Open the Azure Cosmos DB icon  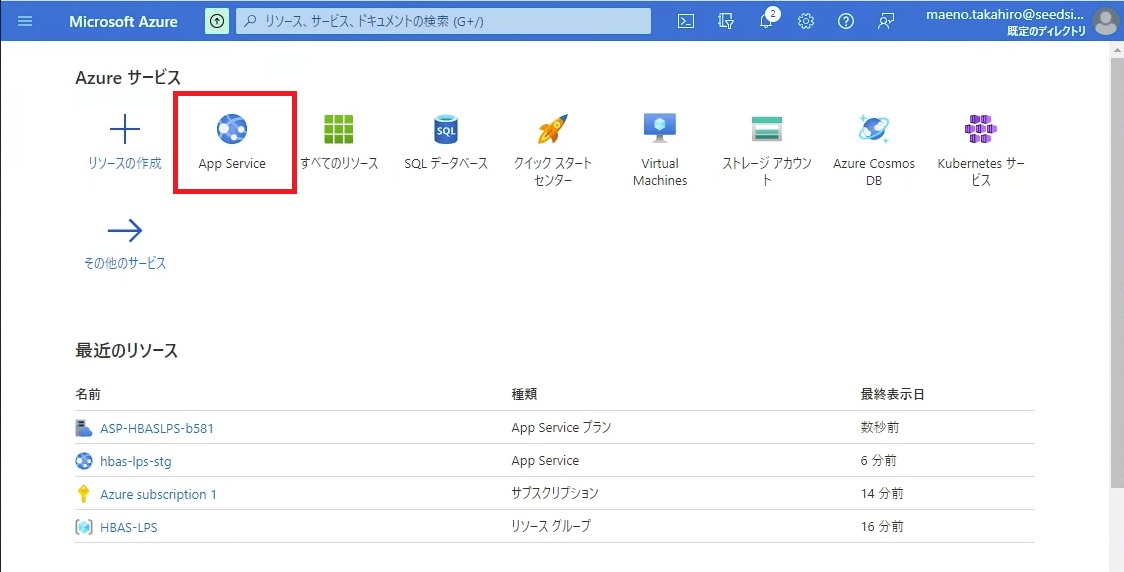[x=874, y=129]
